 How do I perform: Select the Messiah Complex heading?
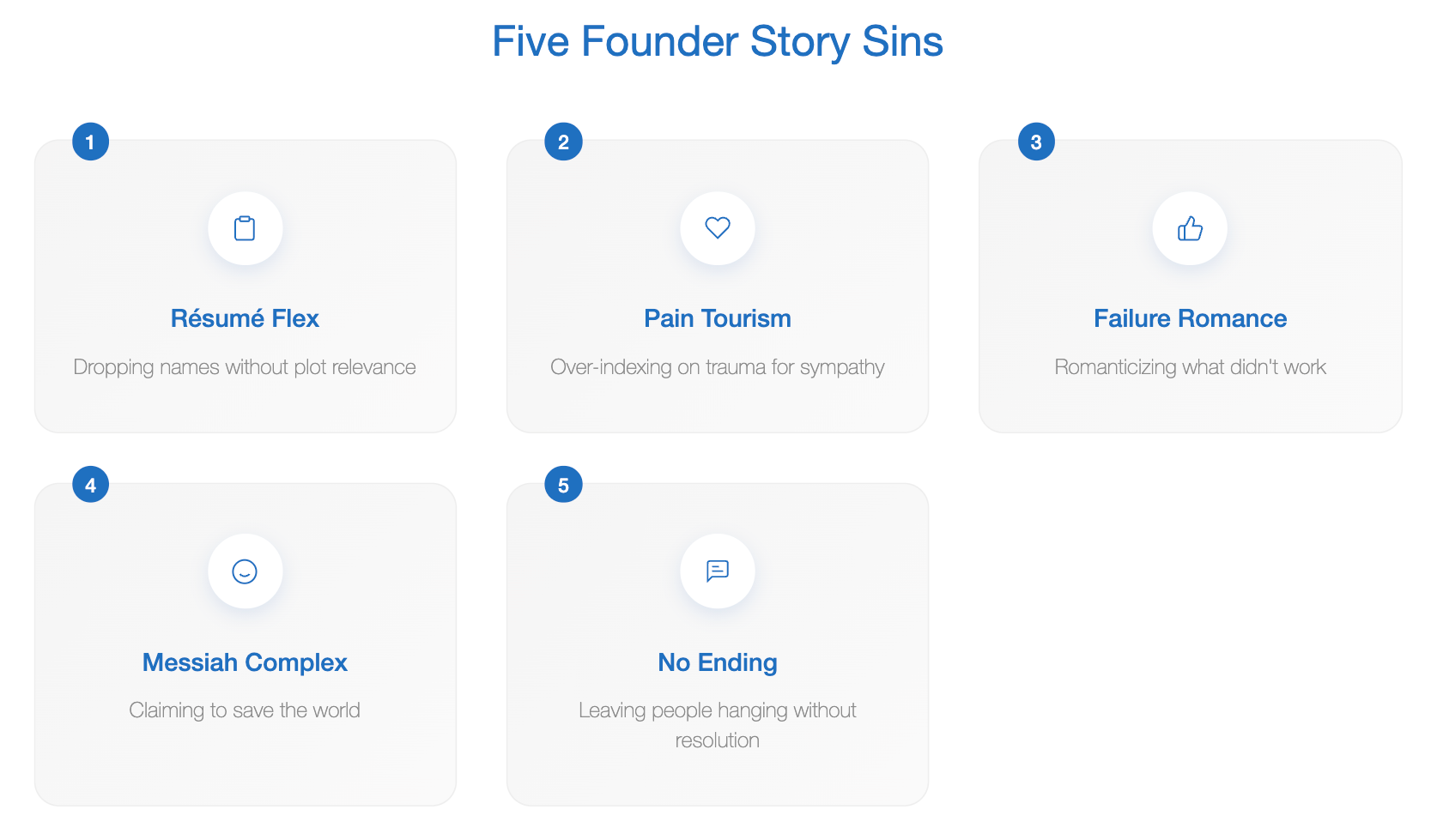click(x=245, y=662)
